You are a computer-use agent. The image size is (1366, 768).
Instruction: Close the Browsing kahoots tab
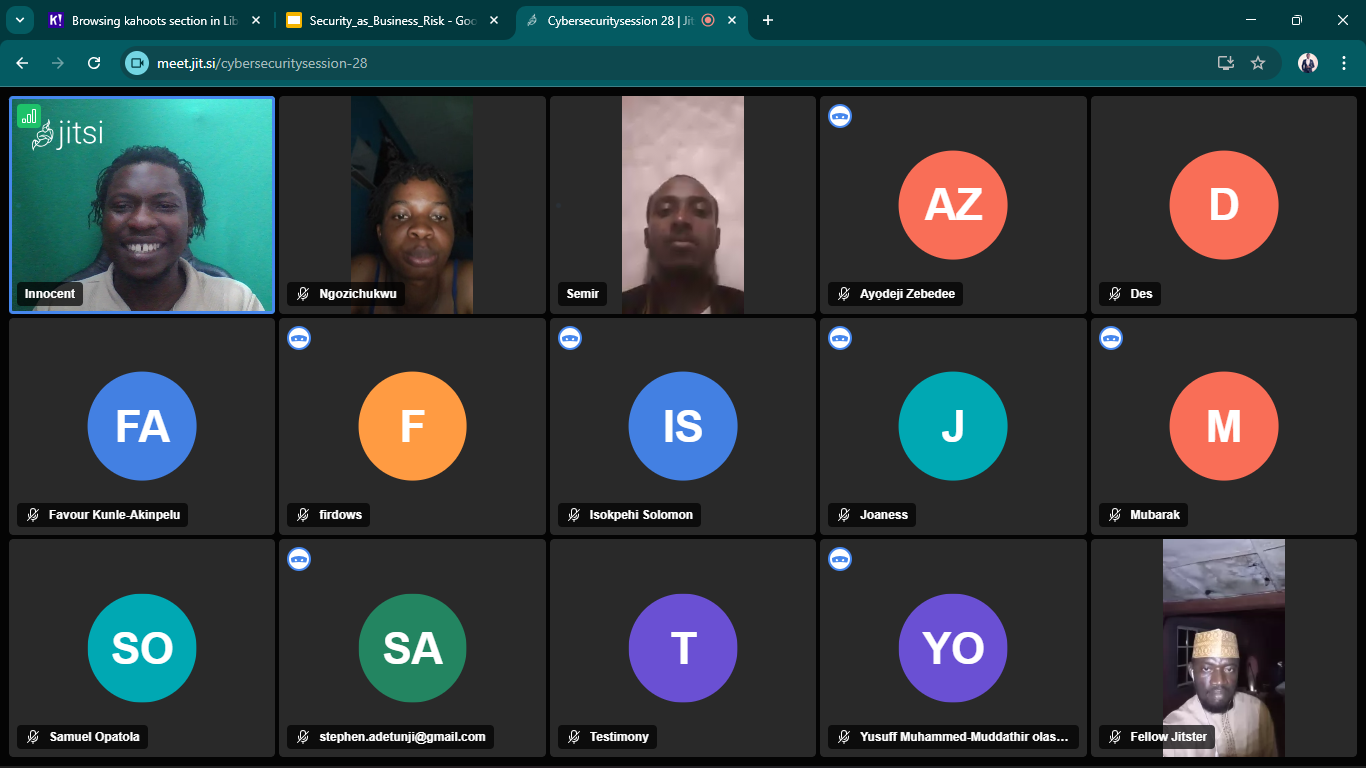coord(255,20)
